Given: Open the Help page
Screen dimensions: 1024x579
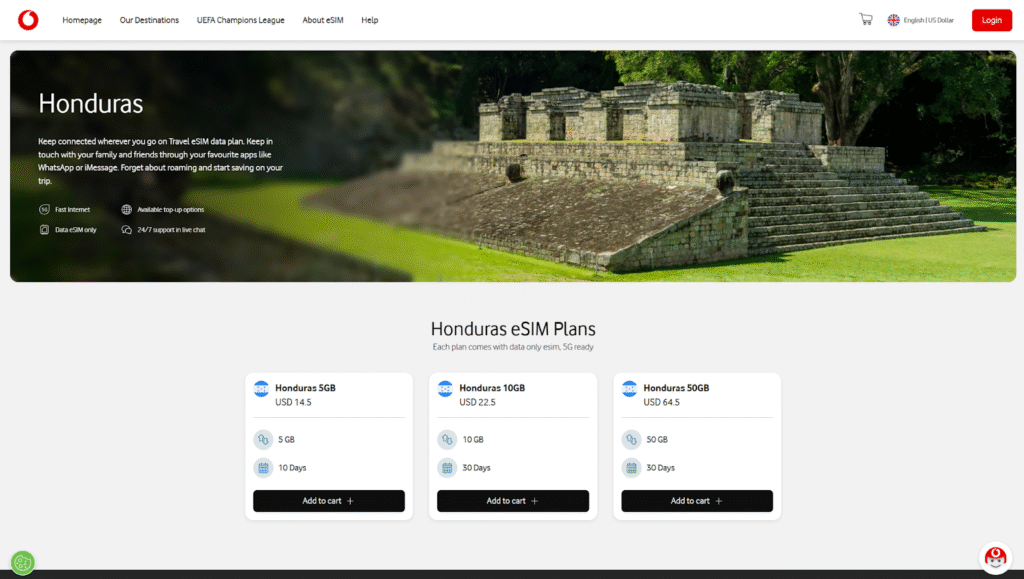Looking at the screenshot, I should click(x=369, y=19).
